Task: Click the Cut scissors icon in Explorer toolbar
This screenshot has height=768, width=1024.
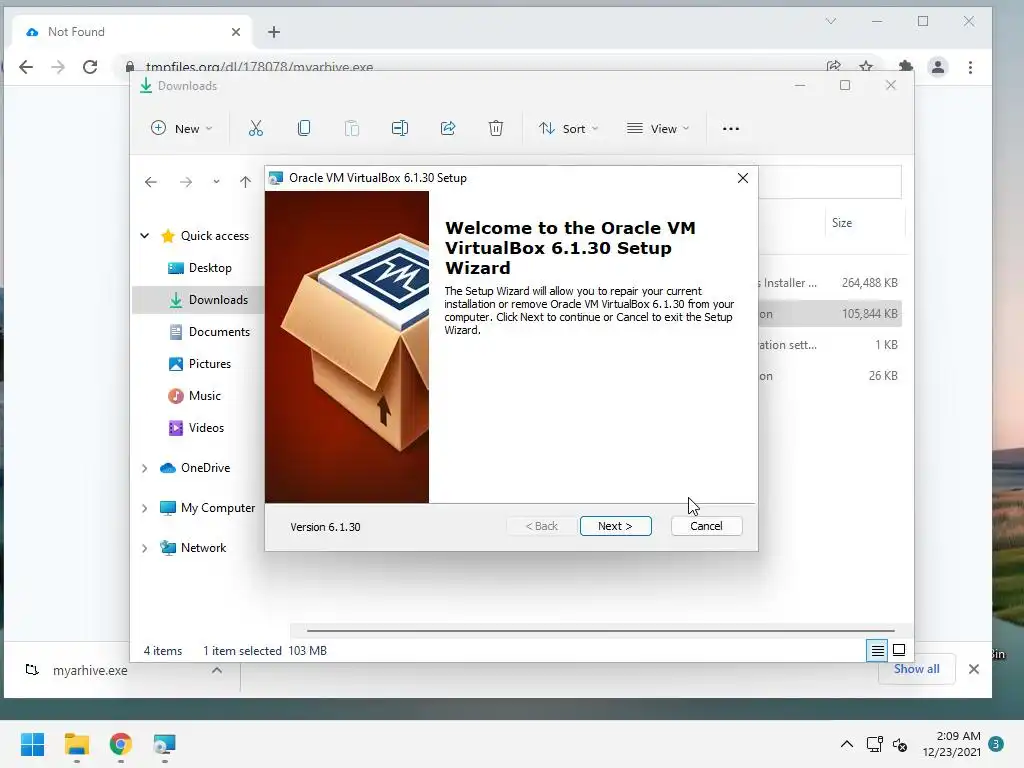Action: click(x=255, y=129)
